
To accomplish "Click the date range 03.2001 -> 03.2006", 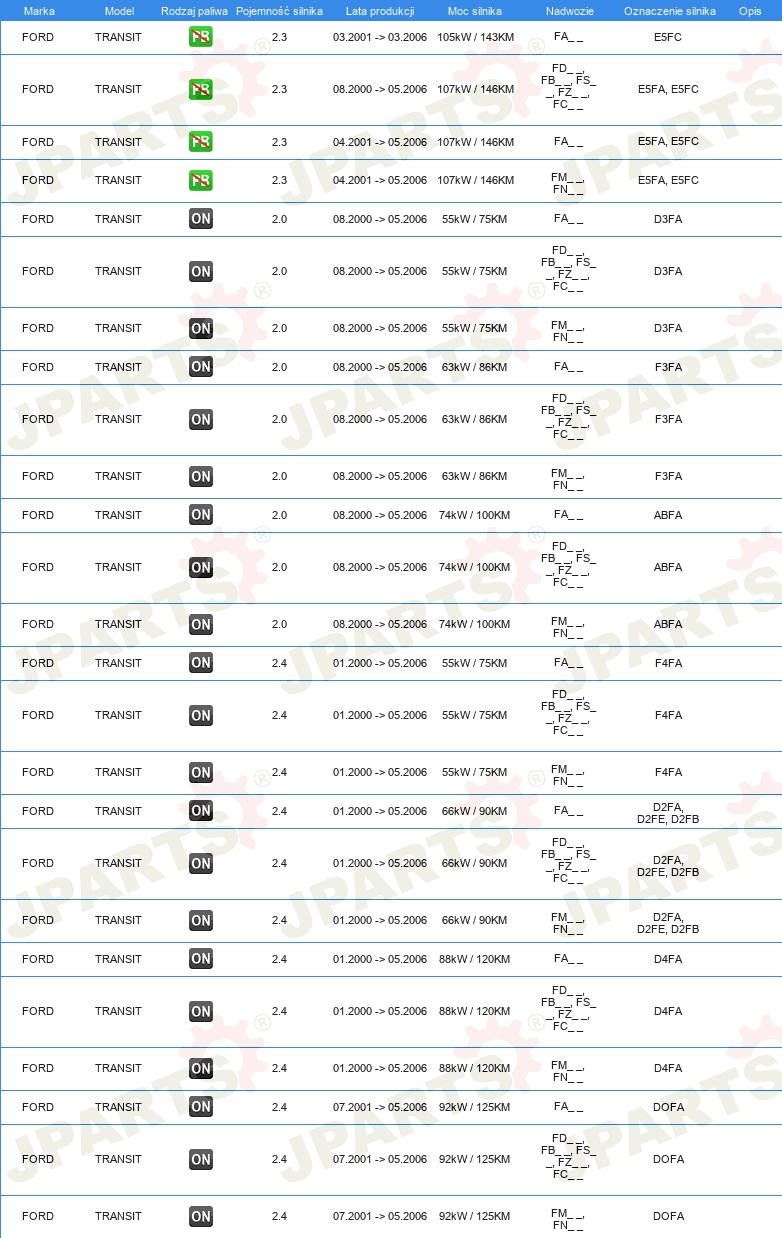I will tap(380, 37).
